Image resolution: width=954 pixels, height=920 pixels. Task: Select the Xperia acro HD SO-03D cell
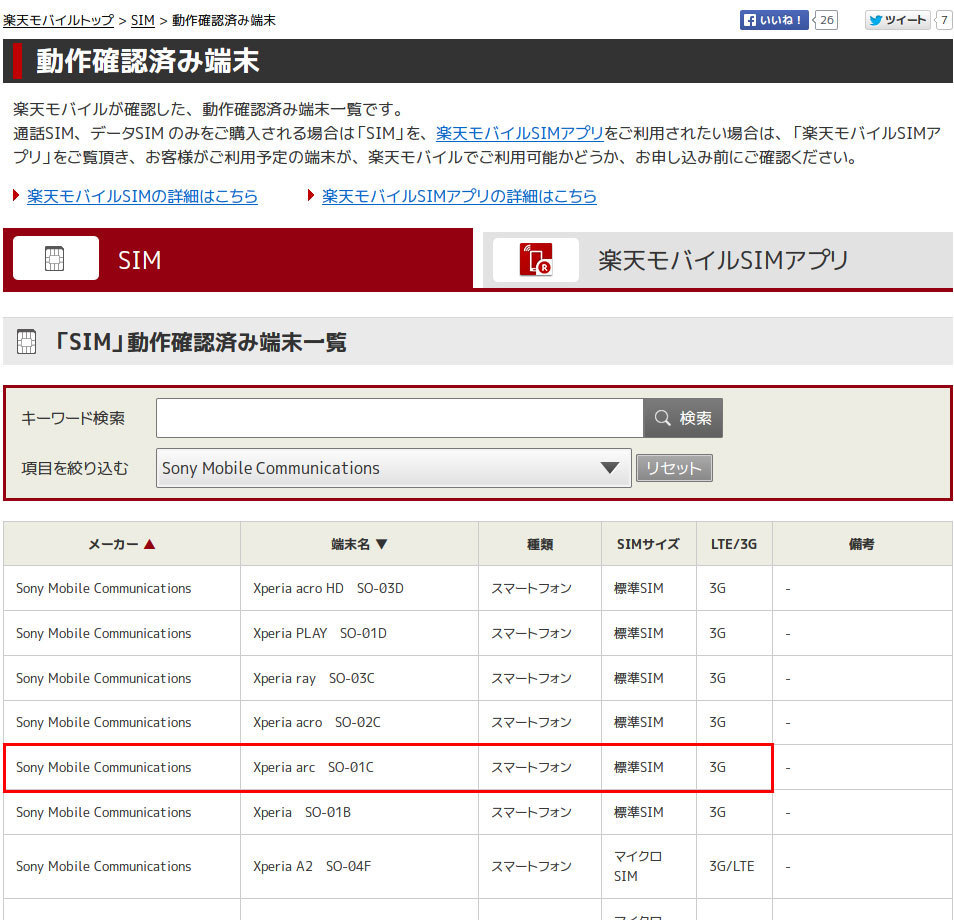click(359, 588)
